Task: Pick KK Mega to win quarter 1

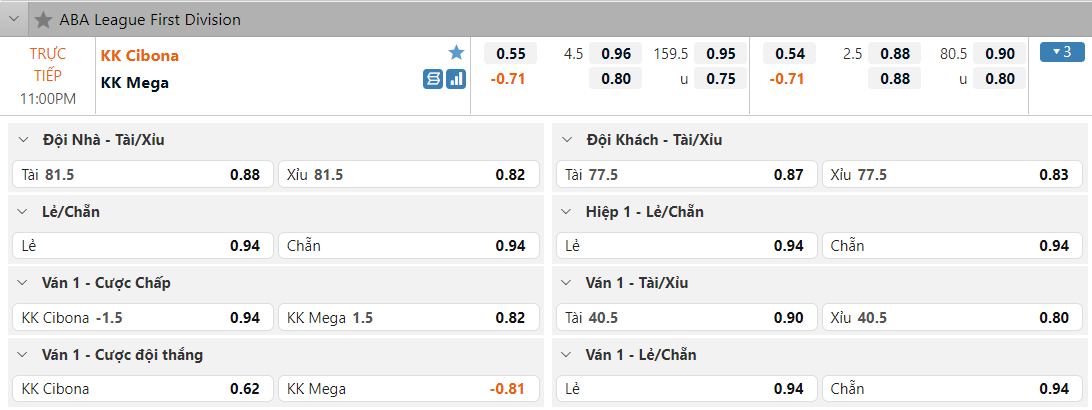Action: [408, 389]
